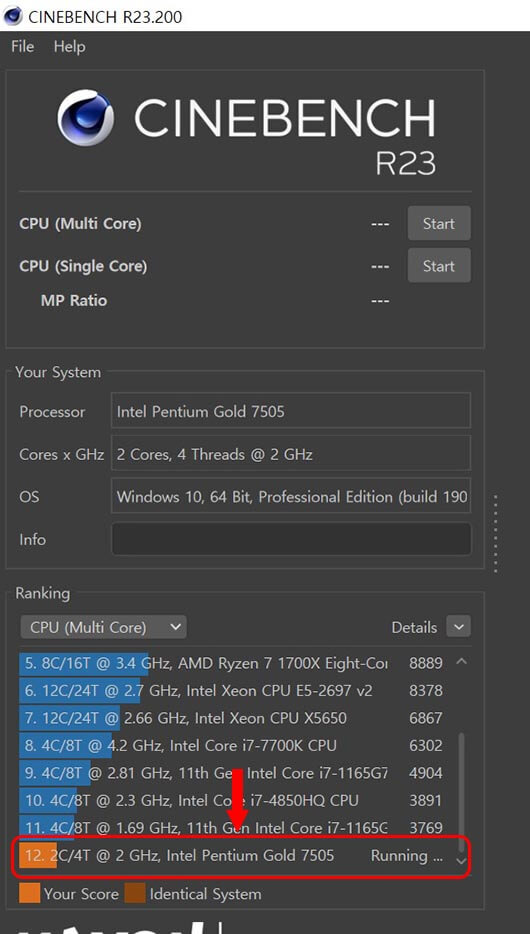Click the OS field showing Windows 10
This screenshot has width=530, height=934.
291,496
